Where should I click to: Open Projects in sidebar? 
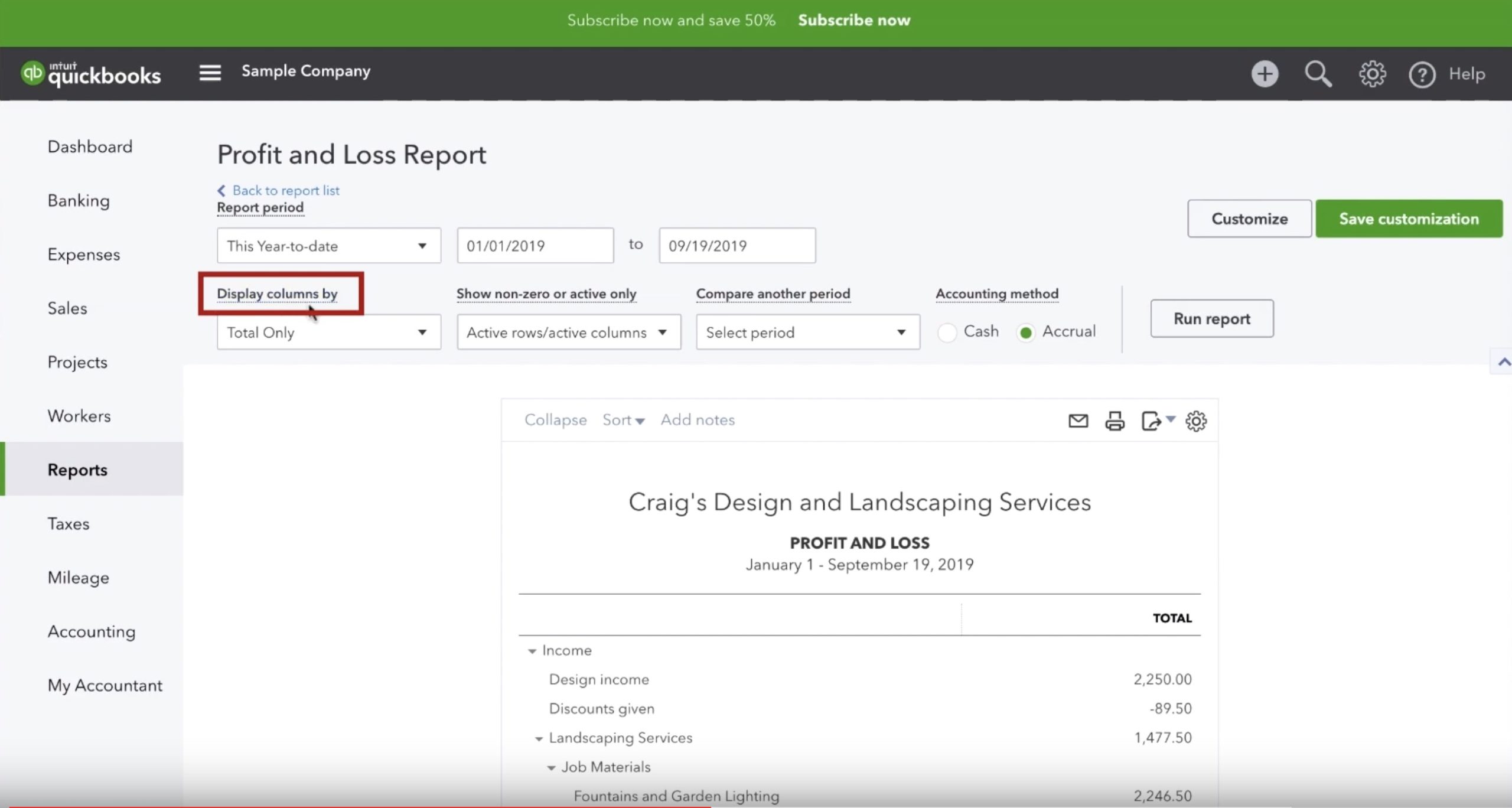tap(77, 362)
